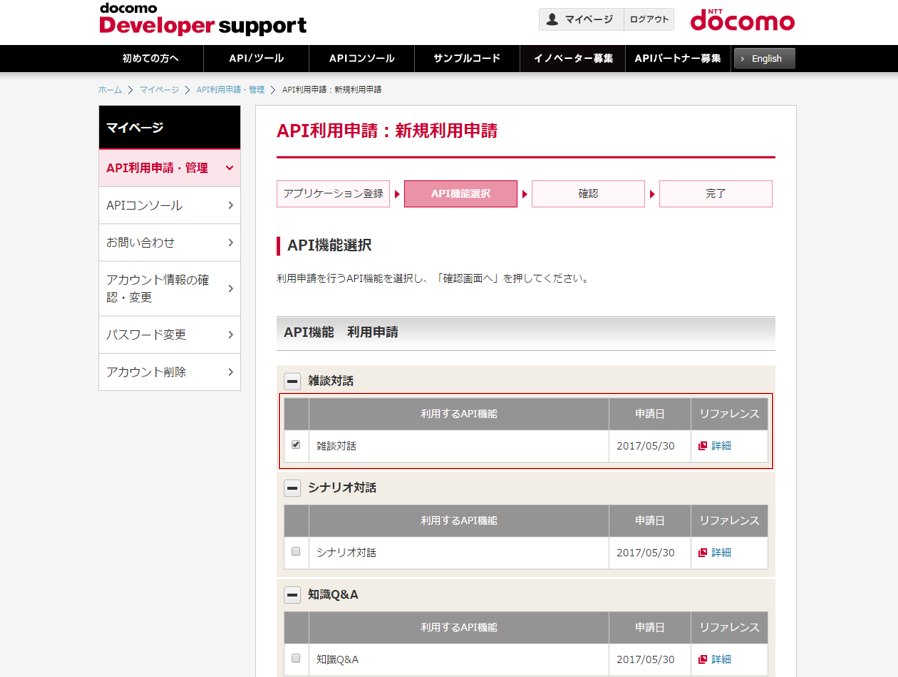
Task: Check the 知識Q&A API checkbox
Action: [296, 658]
